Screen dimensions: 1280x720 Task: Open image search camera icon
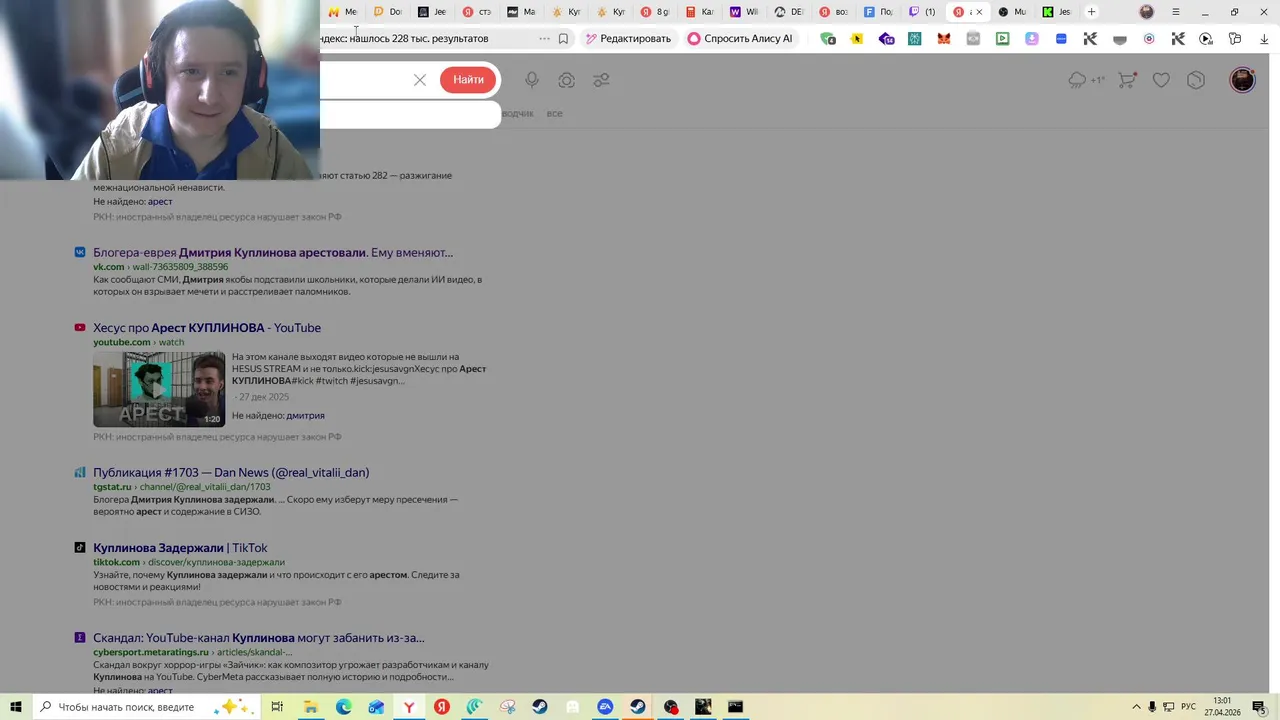566,80
